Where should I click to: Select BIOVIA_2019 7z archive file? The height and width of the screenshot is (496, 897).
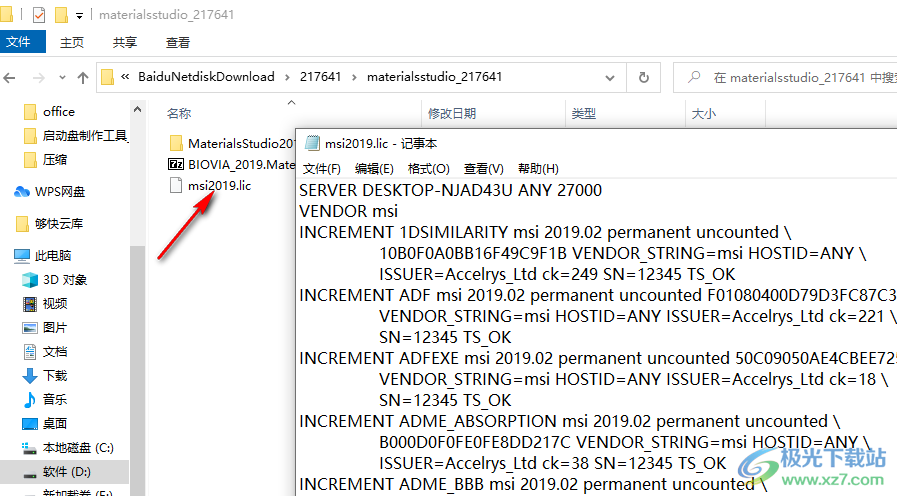click(232, 165)
